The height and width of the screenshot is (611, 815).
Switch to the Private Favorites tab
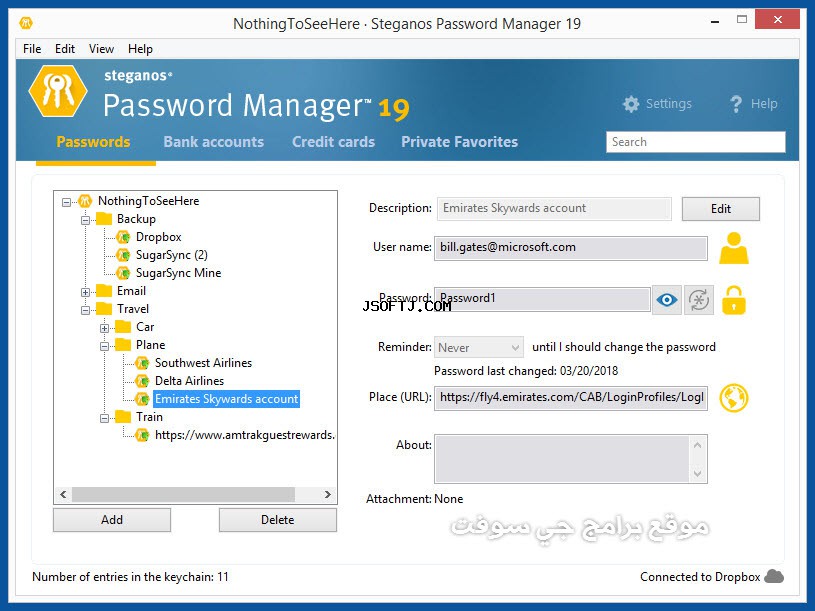click(459, 142)
